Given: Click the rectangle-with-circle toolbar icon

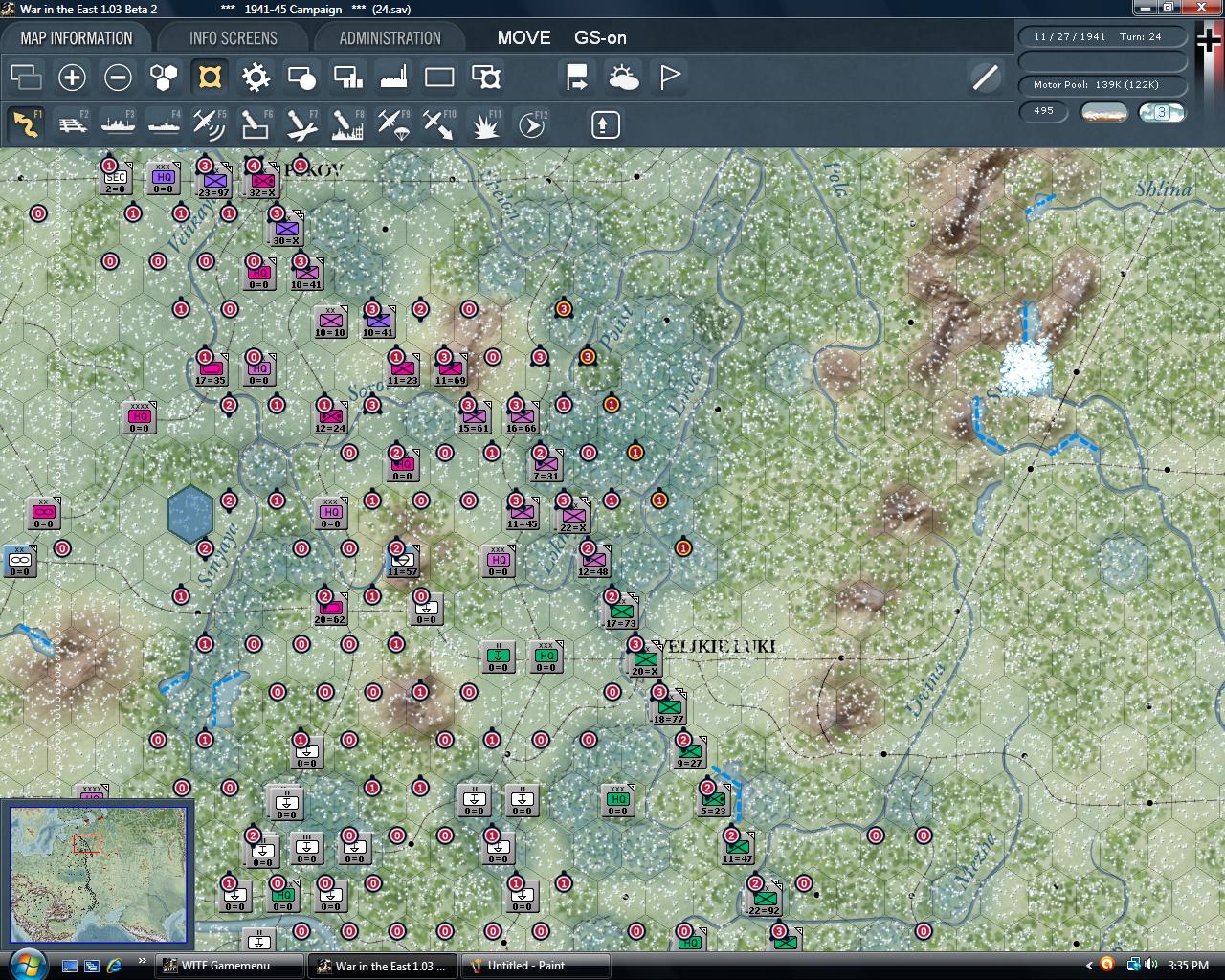Looking at the screenshot, I should 301,77.
